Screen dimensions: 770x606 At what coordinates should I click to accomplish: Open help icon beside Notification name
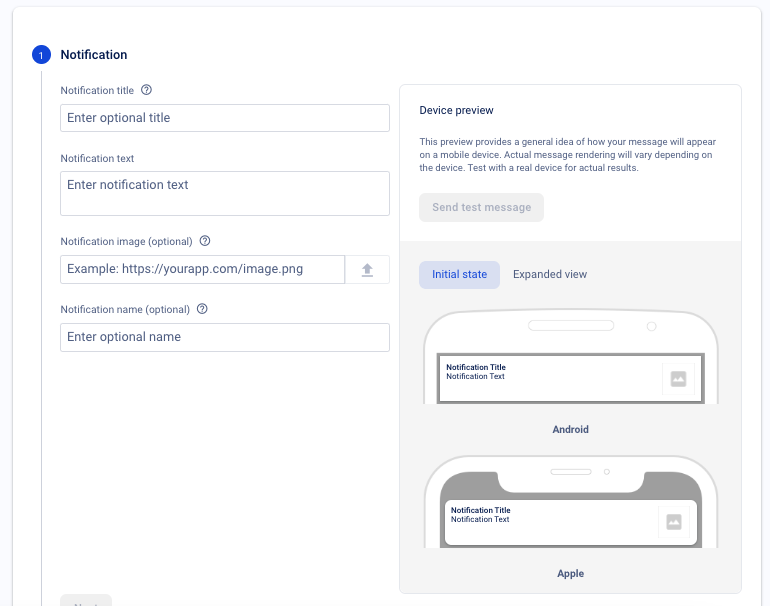point(202,309)
